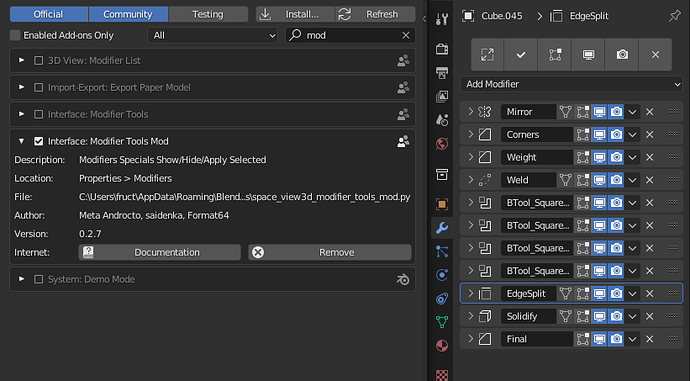Click the Weld modifier type icon

coord(484,180)
